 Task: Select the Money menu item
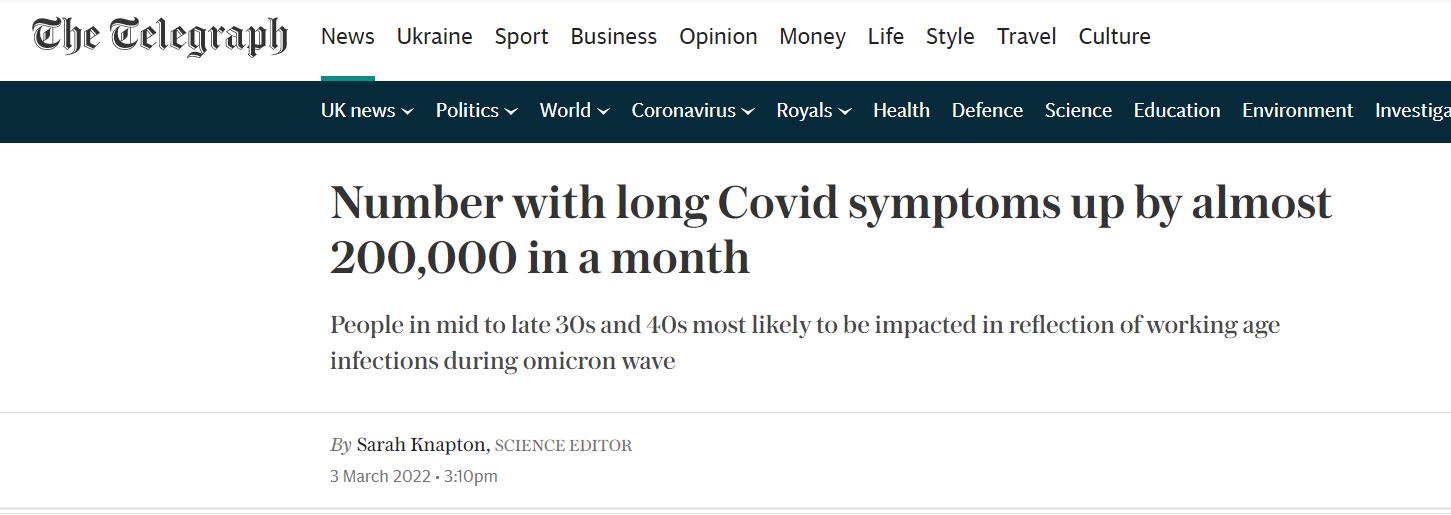(812, 37)
